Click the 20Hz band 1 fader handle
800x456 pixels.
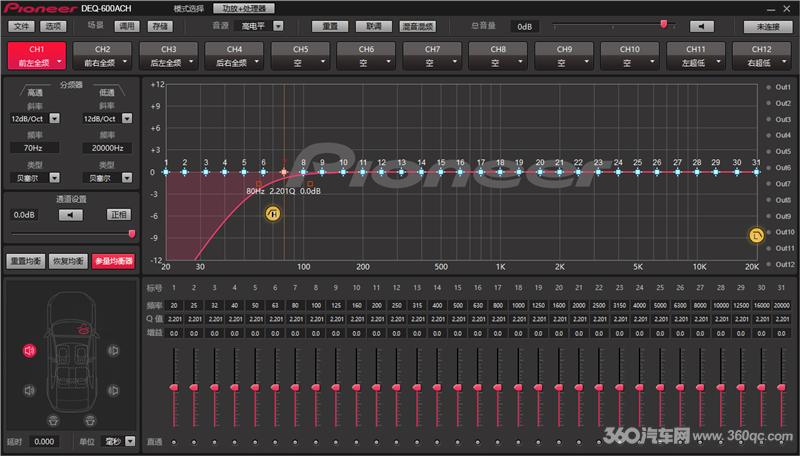174,388
